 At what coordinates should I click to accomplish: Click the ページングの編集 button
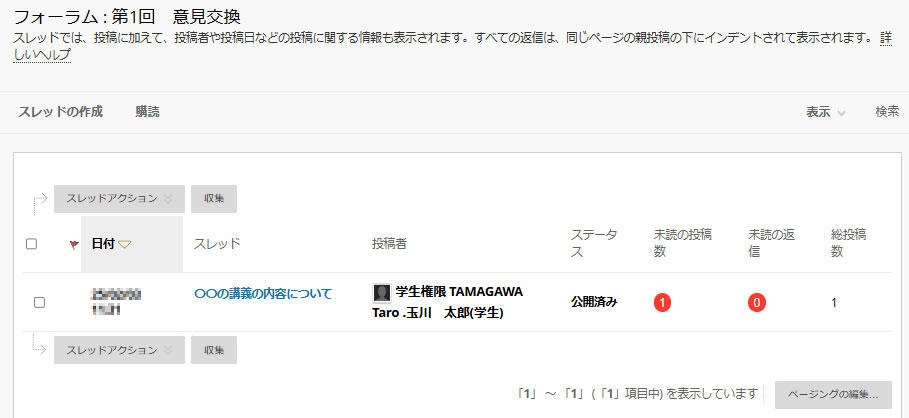click(x=833, y=395)
